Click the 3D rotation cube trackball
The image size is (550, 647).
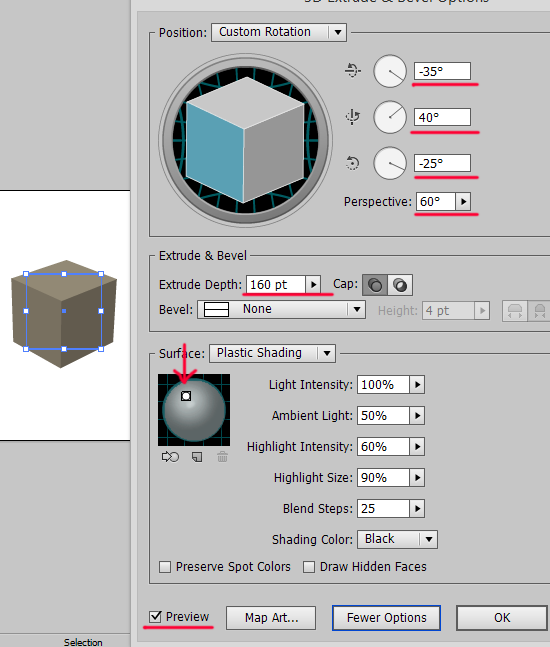245,140
